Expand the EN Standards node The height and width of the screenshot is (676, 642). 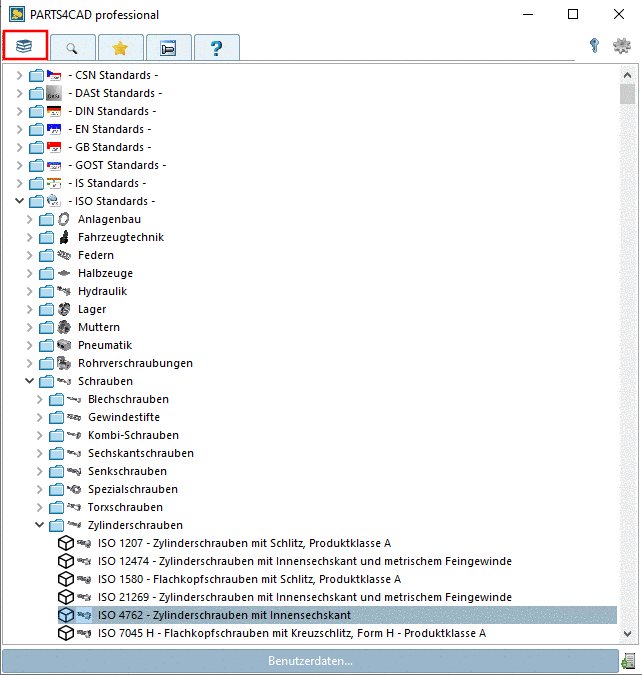(x=19, y=129)
